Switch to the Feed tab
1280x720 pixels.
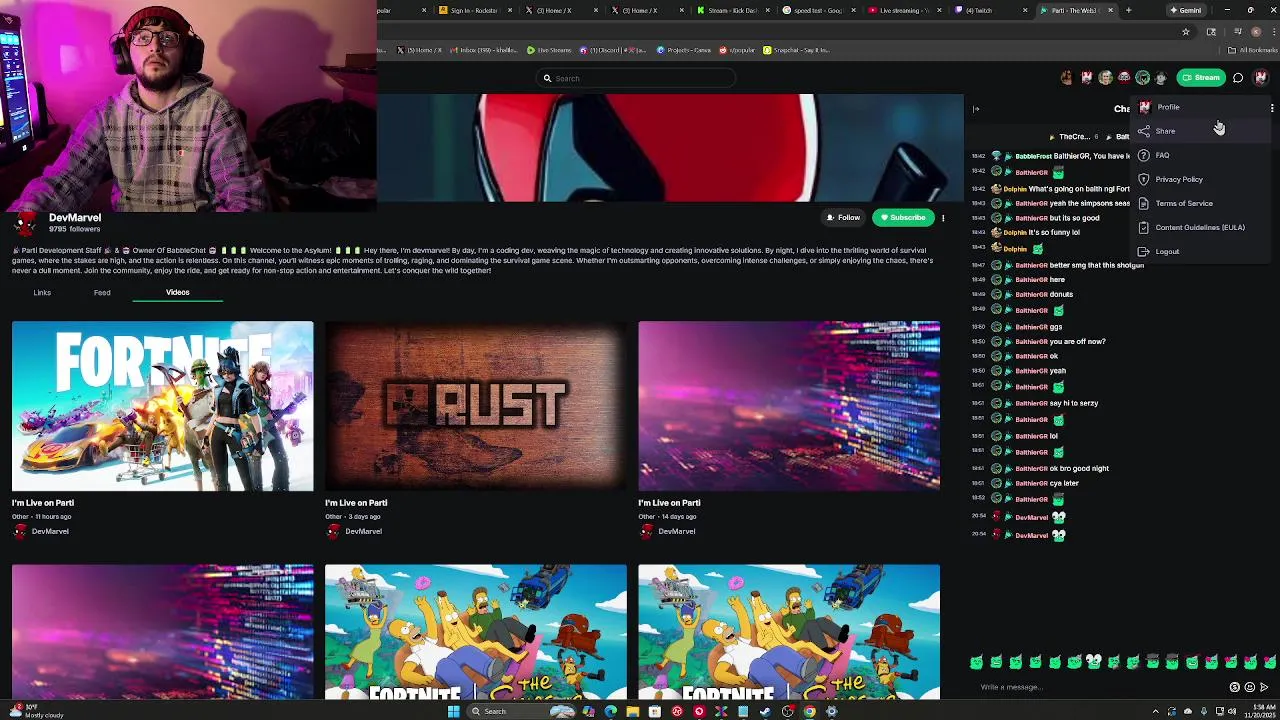[x=102, y=292]
